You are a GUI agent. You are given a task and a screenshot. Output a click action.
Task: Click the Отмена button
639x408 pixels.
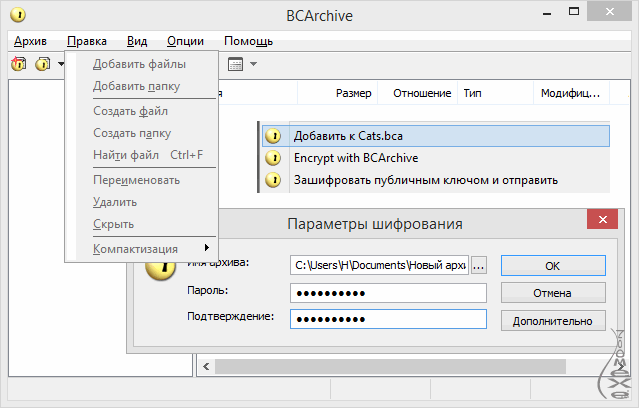553,293
